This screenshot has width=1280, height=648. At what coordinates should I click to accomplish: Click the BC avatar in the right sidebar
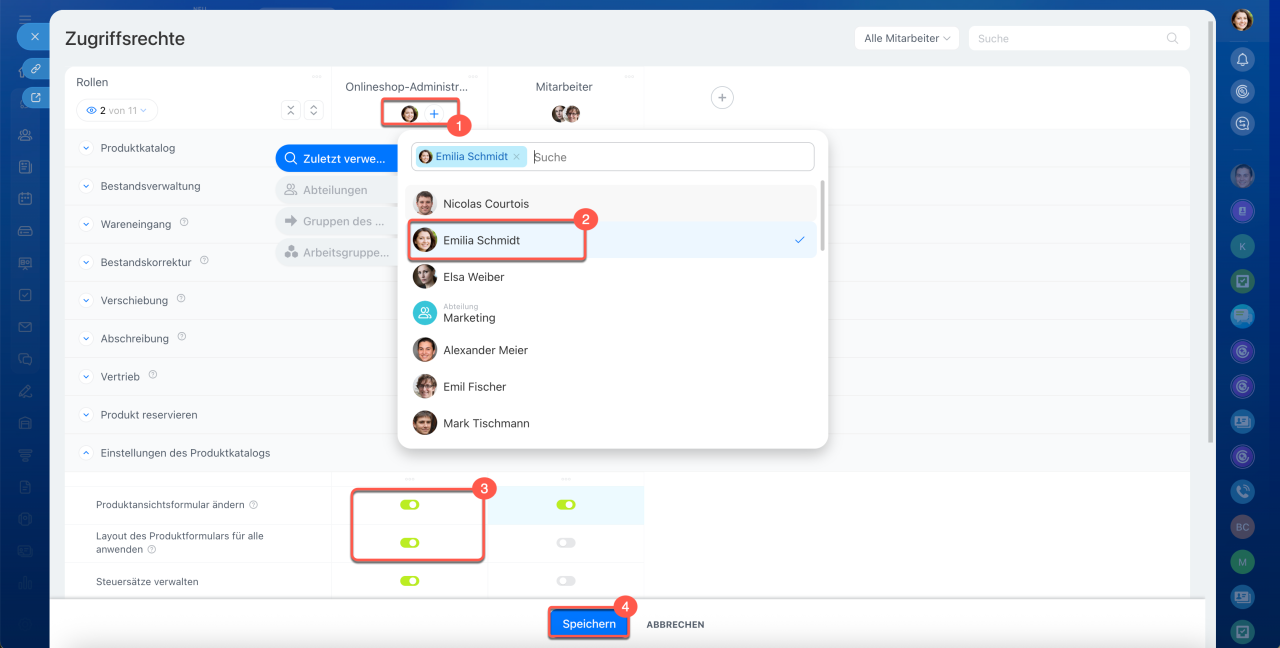point(1242,526)
